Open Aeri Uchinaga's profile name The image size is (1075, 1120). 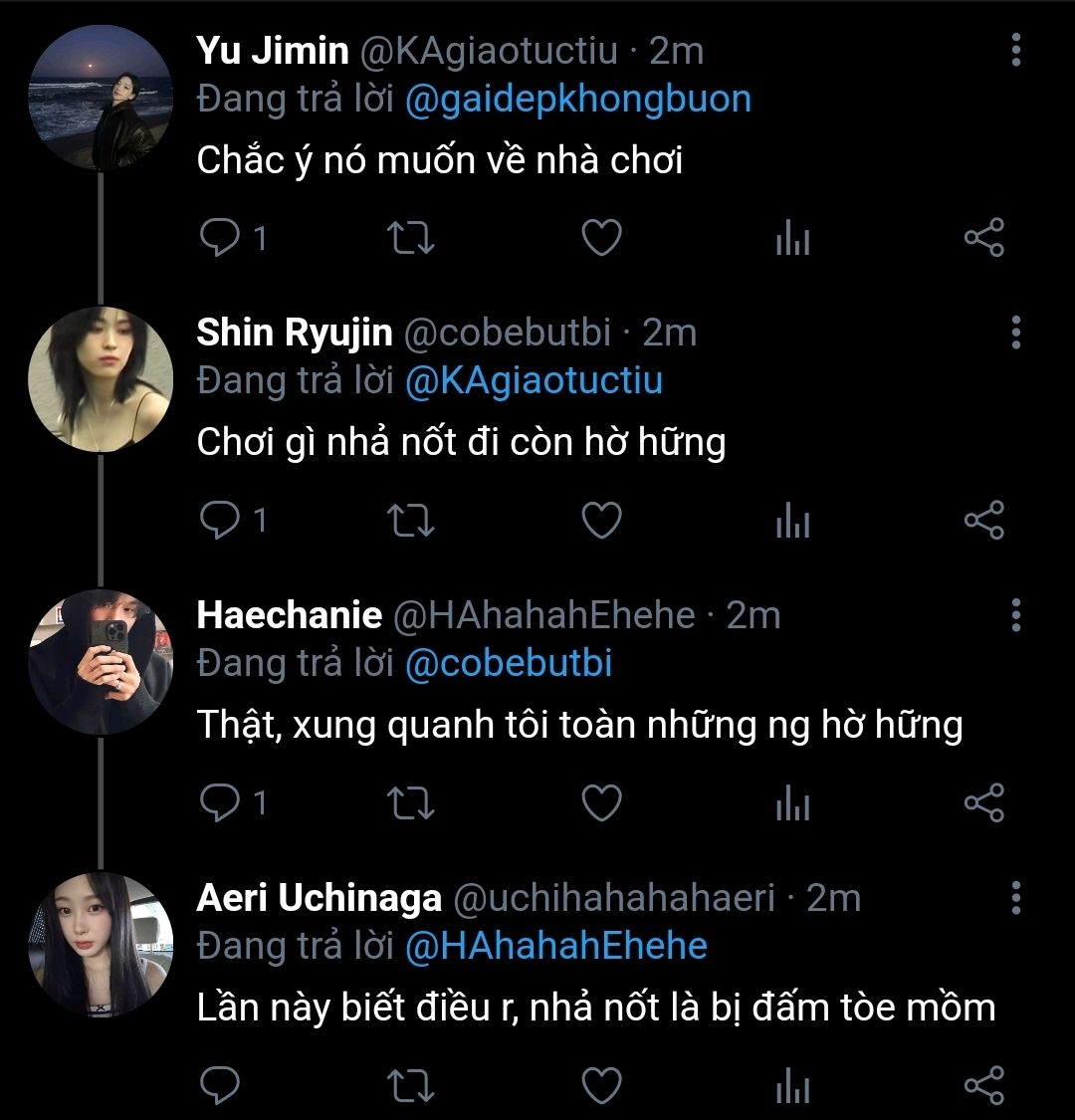tap(319, 898)
